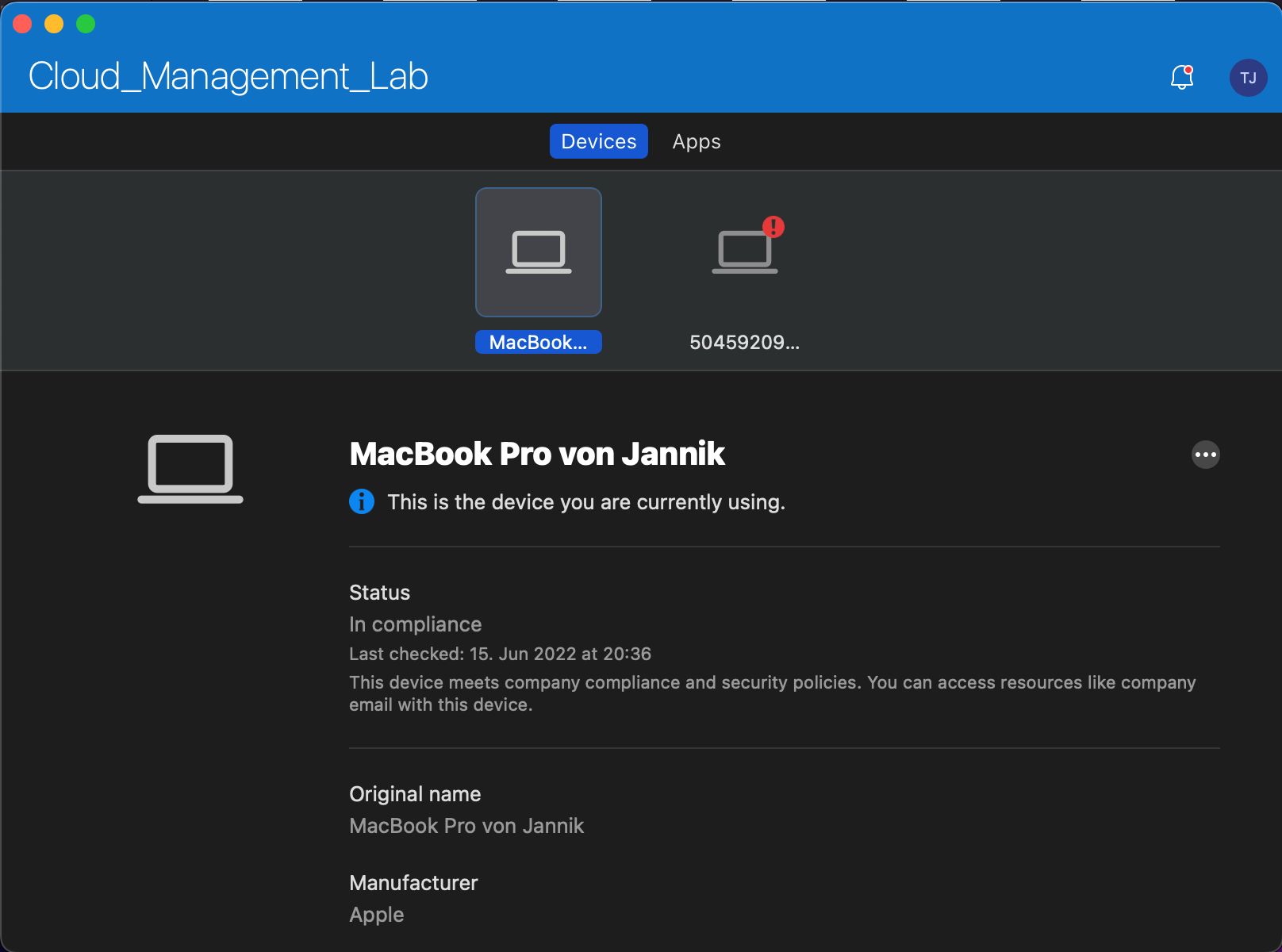Click the Cloud_Management_Lab title
Viewport: 1282px width, 952px height.
click(x=228, y=77)
